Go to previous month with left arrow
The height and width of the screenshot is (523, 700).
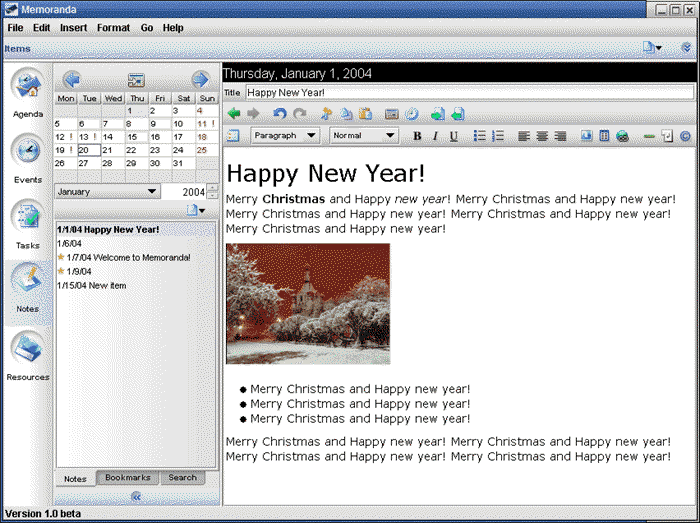point(72,80)
